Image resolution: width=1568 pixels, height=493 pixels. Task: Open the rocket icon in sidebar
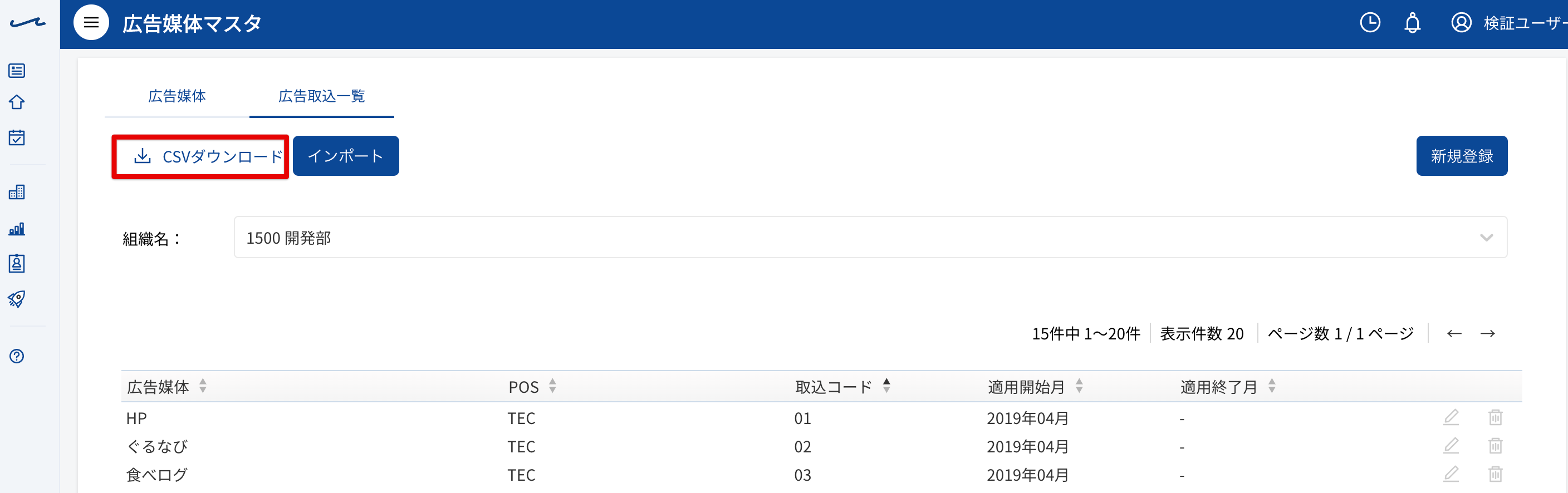click(17, 299)
